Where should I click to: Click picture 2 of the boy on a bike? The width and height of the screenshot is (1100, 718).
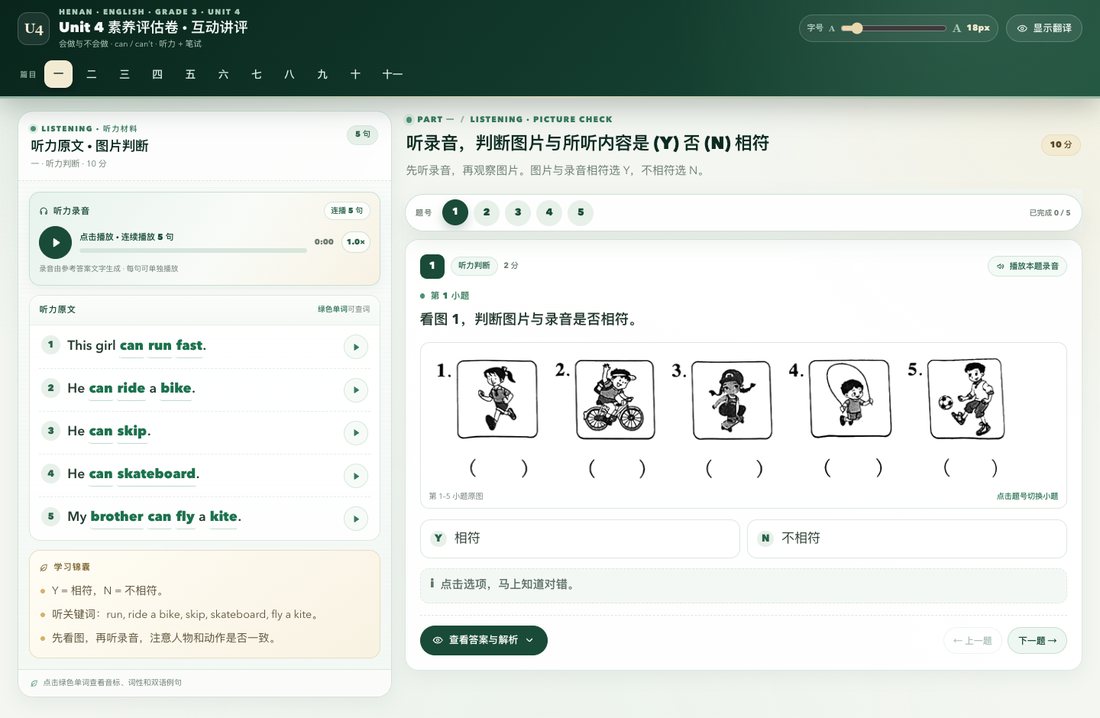pyautogui.click(x=615, y=400)
